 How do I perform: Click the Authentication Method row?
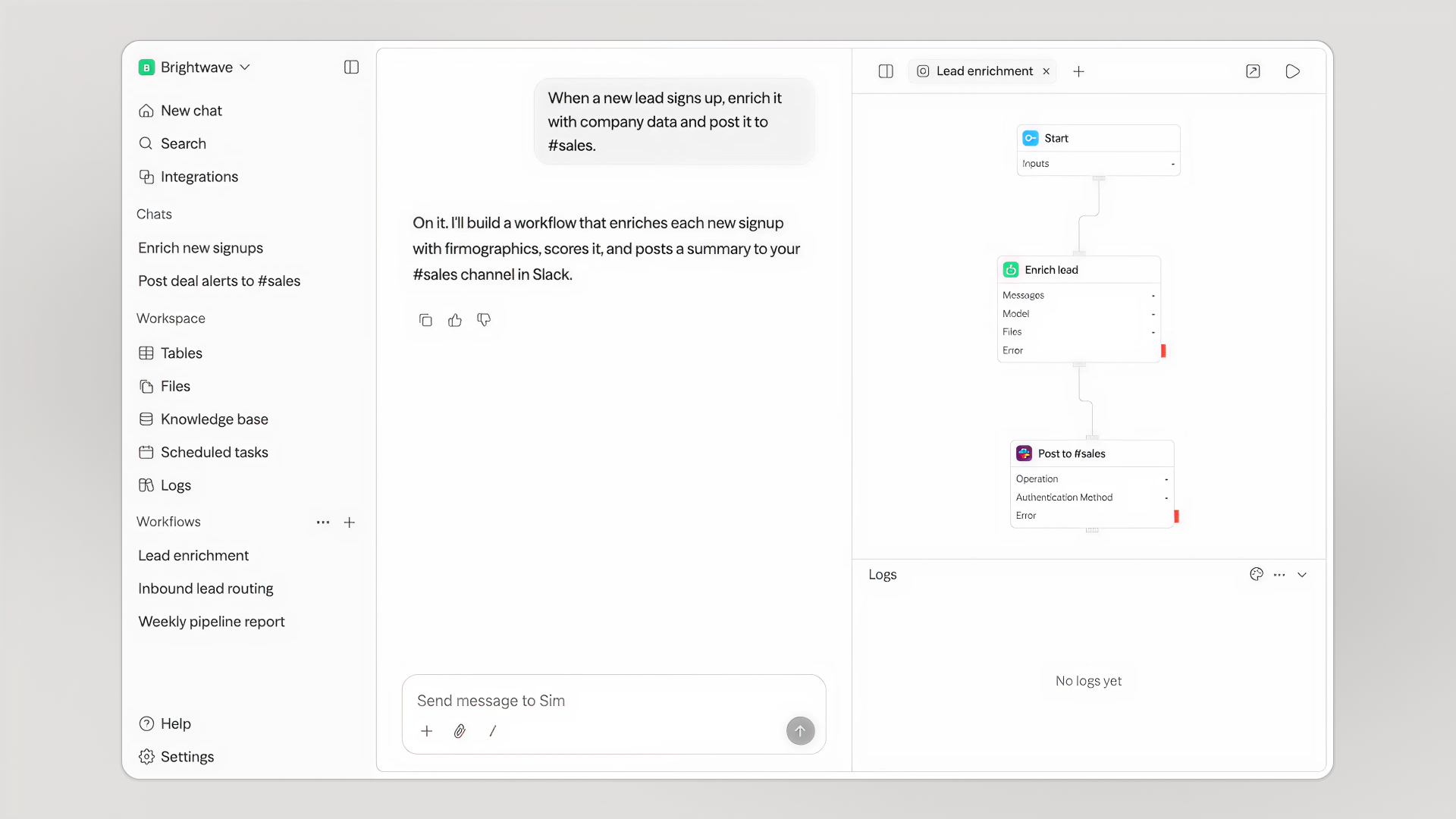pyautogui.click(x=1092, y=497)
